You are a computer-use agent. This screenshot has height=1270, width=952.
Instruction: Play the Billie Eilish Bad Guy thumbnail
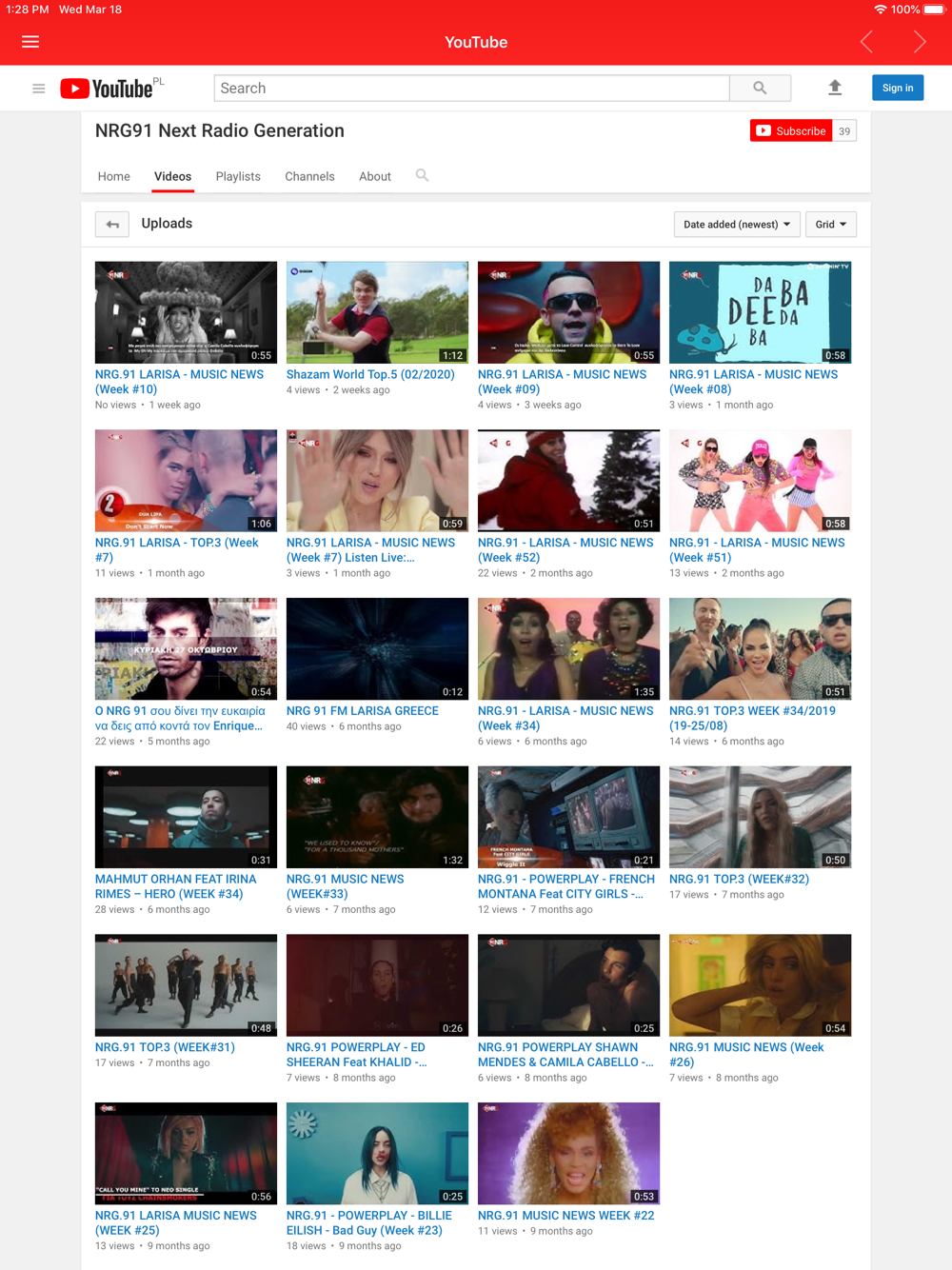377,1154
